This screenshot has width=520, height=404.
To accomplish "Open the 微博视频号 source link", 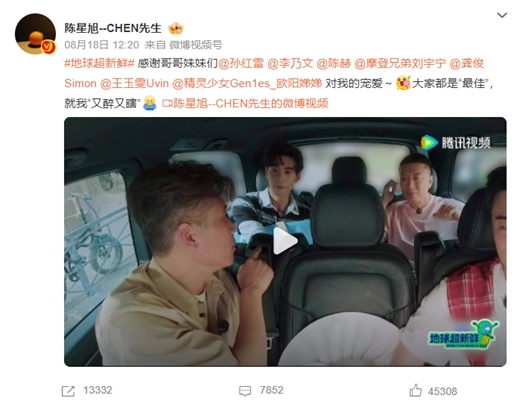I will click(196, 45).
